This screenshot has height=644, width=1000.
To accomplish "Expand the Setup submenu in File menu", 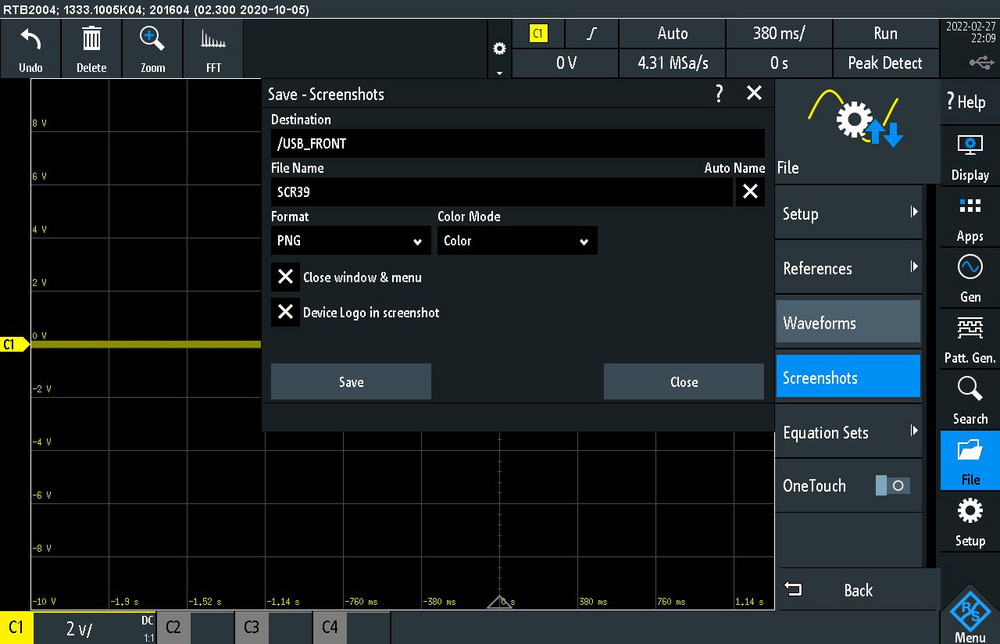I will pos(848,214).
